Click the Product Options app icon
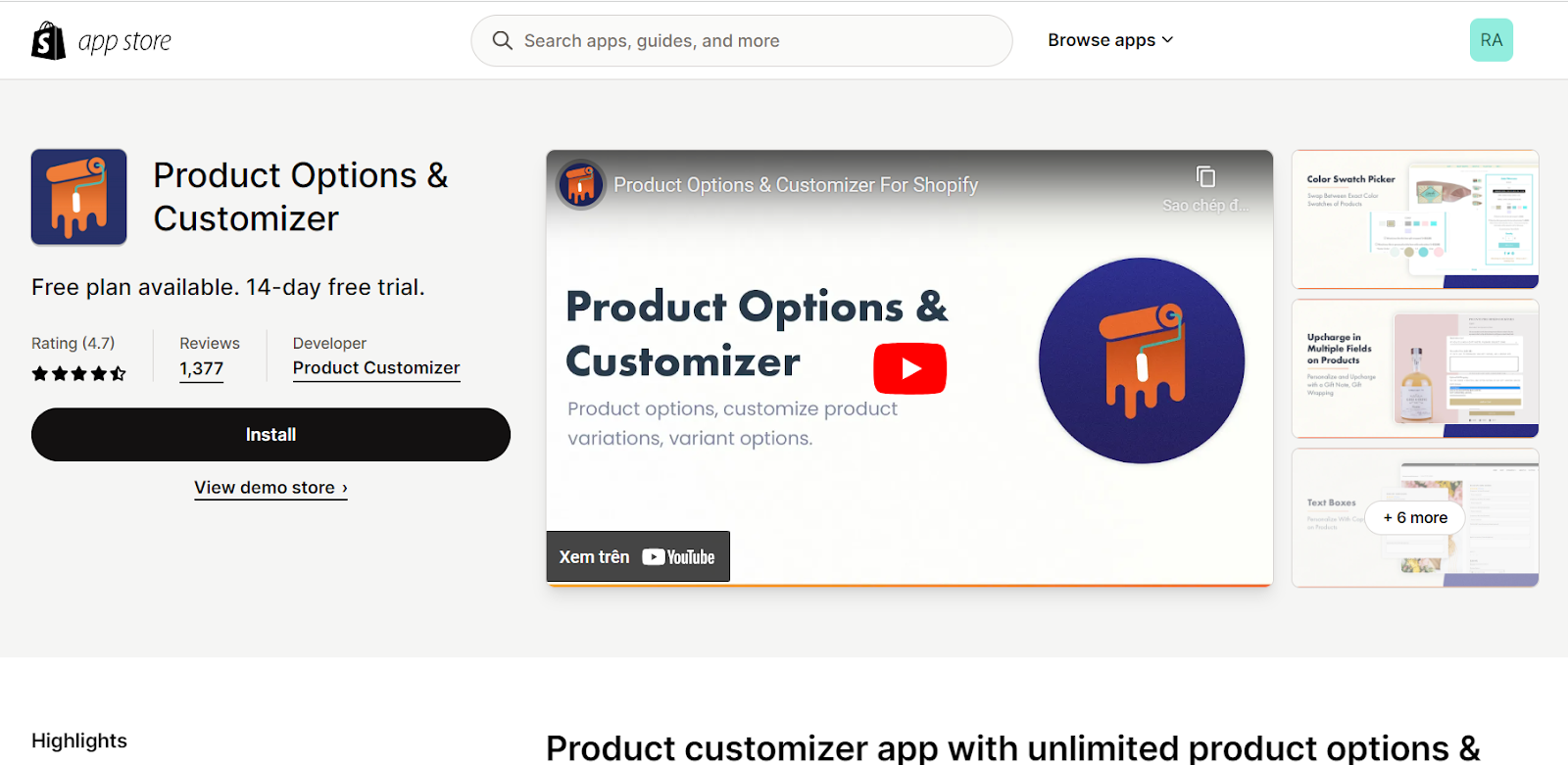The image size is (1568, 765). (x=78, y=197)
